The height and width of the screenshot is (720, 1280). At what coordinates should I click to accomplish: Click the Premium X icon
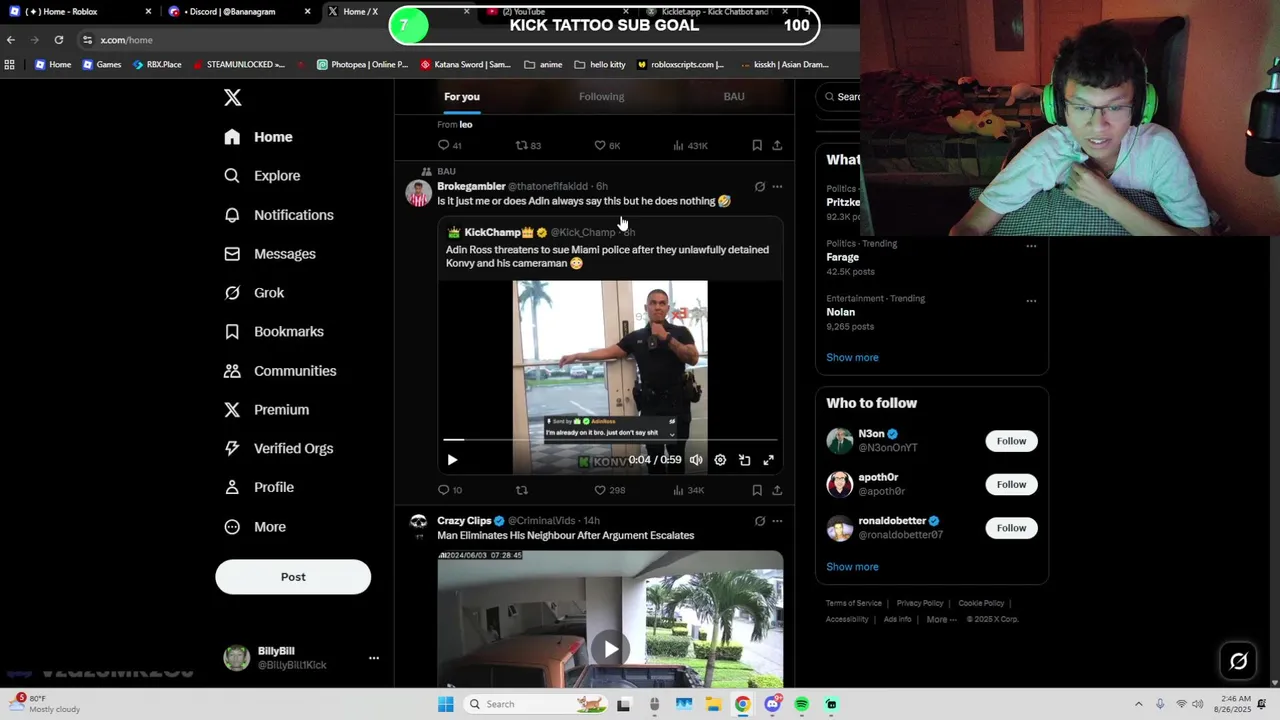point(232,410)
